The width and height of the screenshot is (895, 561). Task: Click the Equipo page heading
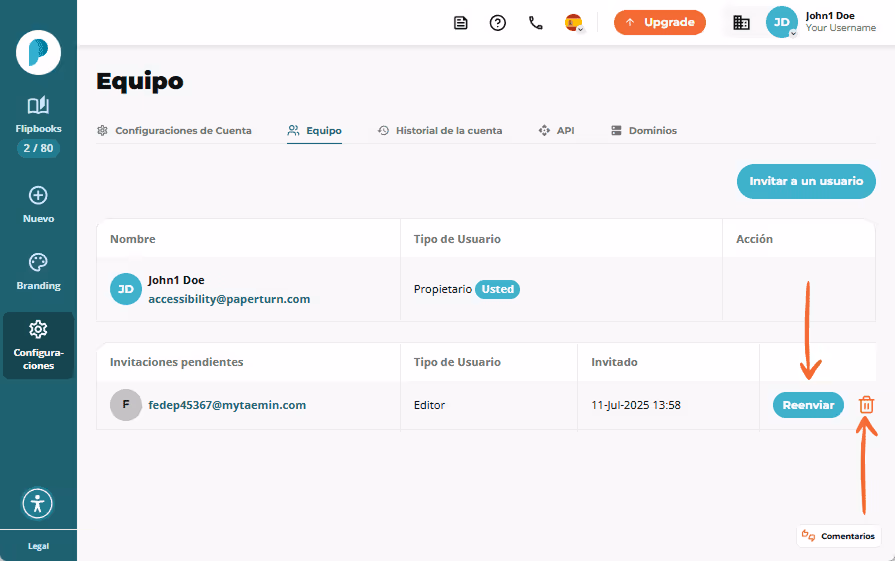pos(140,82)
